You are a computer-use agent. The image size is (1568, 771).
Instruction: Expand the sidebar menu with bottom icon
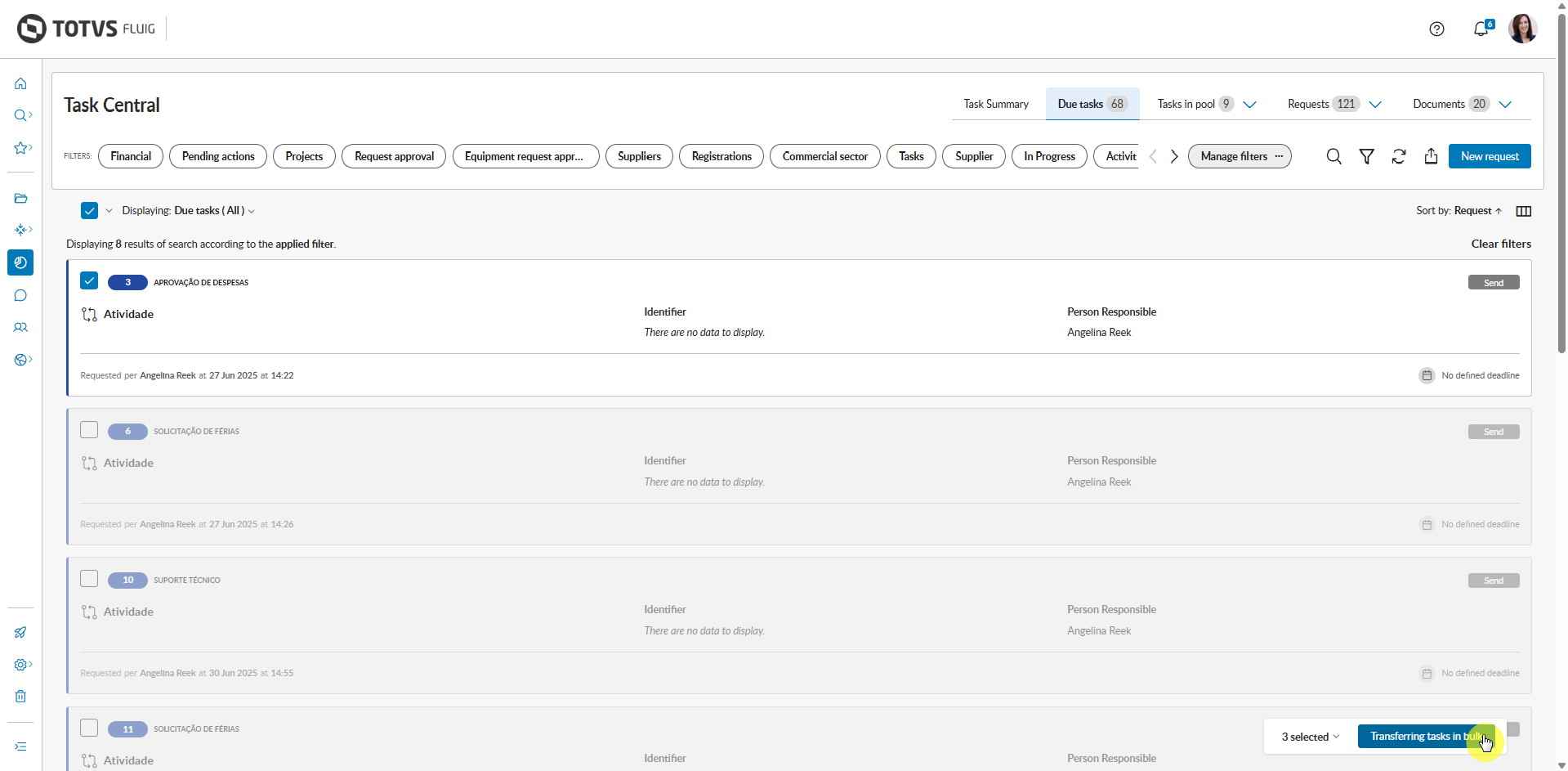click(20, 746)
